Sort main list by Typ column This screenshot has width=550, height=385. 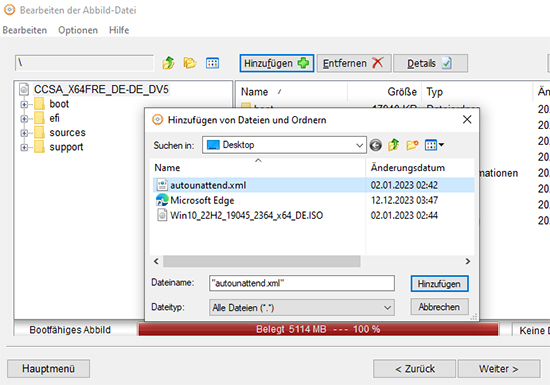click(x=477, y=92)
